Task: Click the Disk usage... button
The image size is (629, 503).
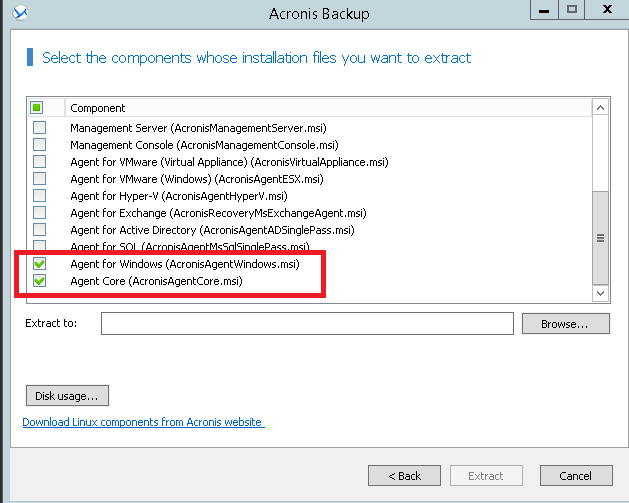Action: [68, 395]
